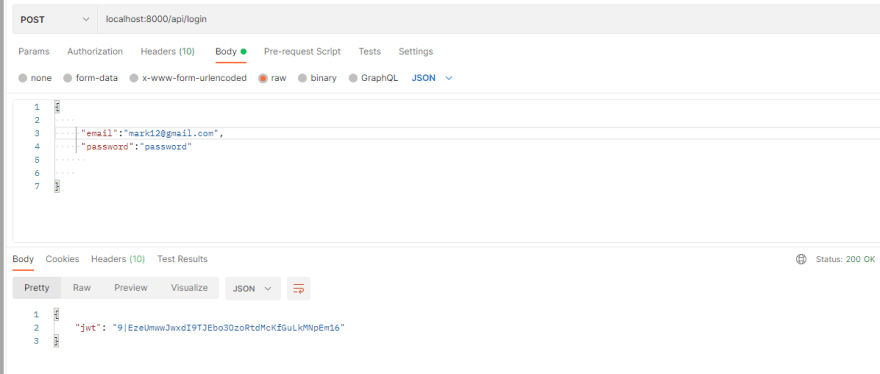The width and height of the screenshot is (880, 374).
Task: Open the Authorization tab
Action: point(95,51)
